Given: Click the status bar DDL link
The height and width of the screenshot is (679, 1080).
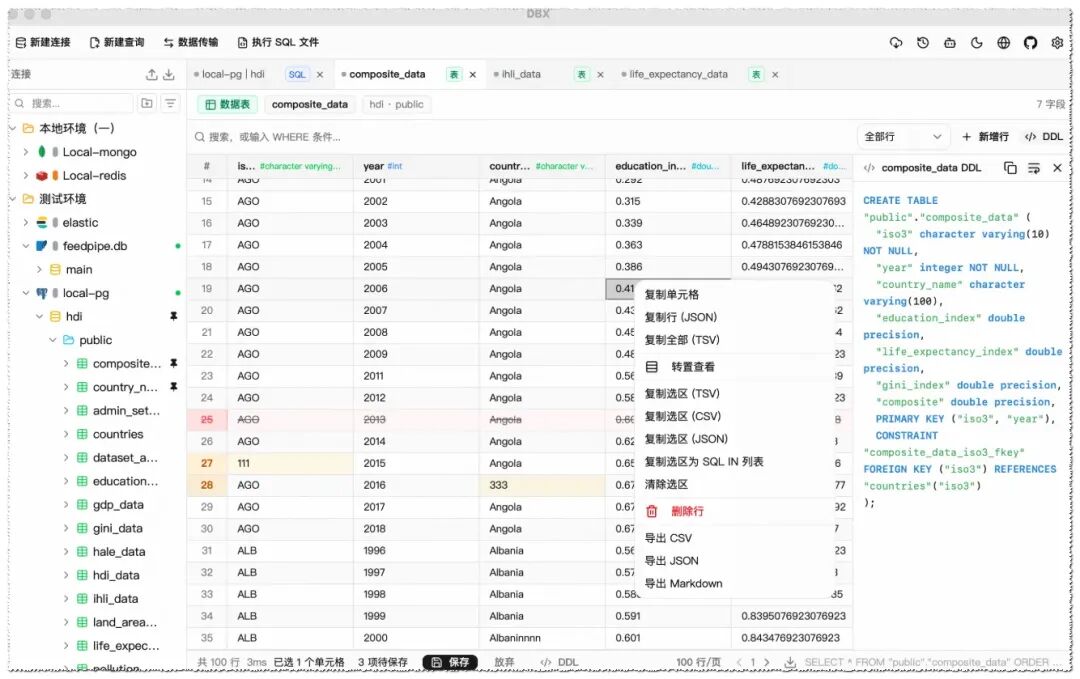Looking at the screenshot, I should [560, 662].
